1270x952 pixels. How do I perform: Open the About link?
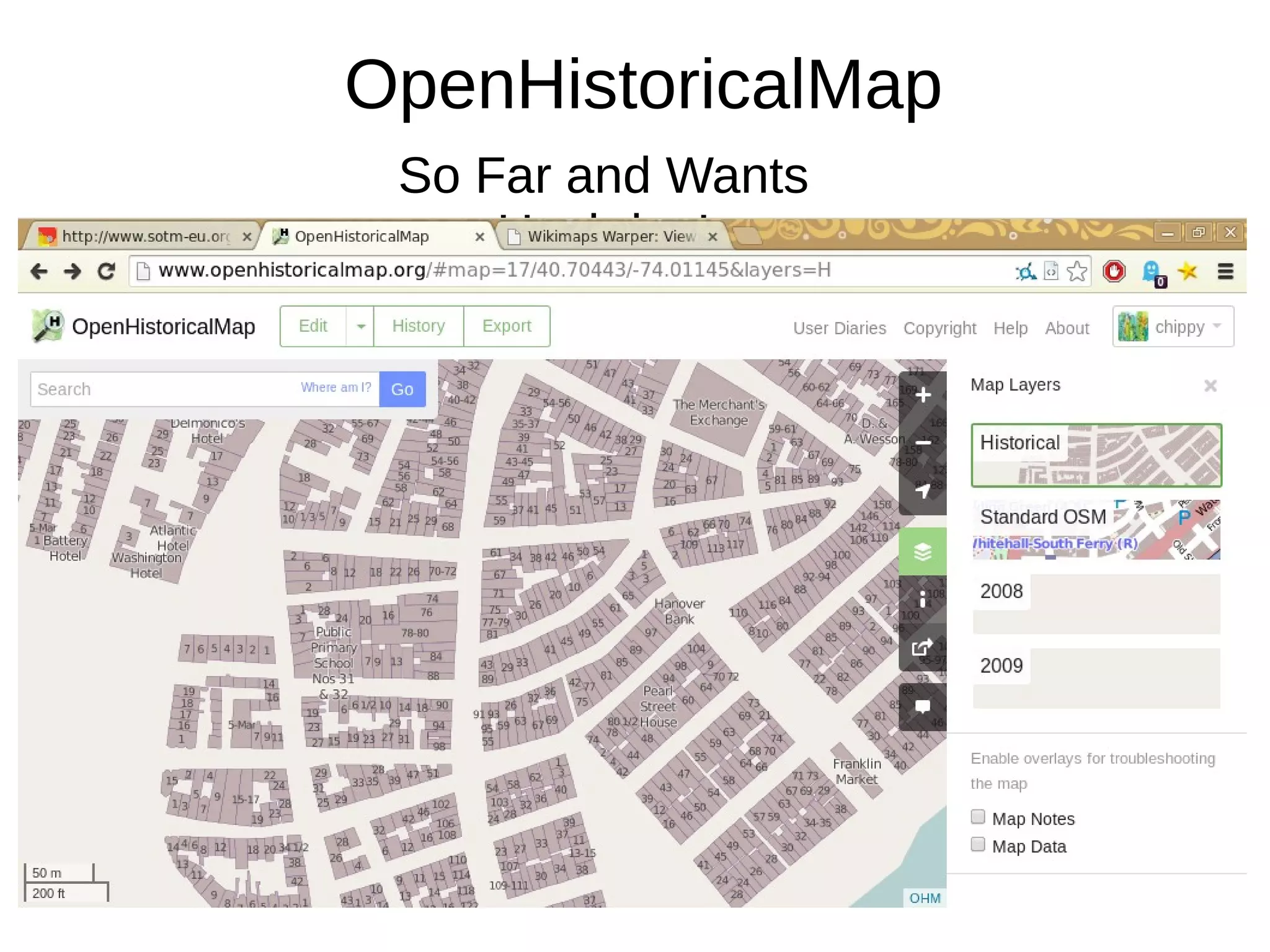[x=1067, y=328]
